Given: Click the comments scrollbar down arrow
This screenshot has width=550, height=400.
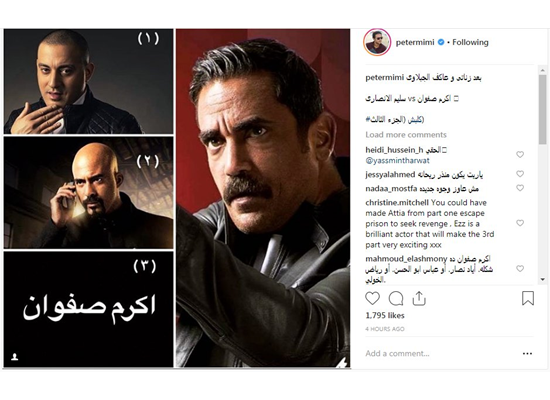Looking at the screenshot, I should [x=543, y=279].
